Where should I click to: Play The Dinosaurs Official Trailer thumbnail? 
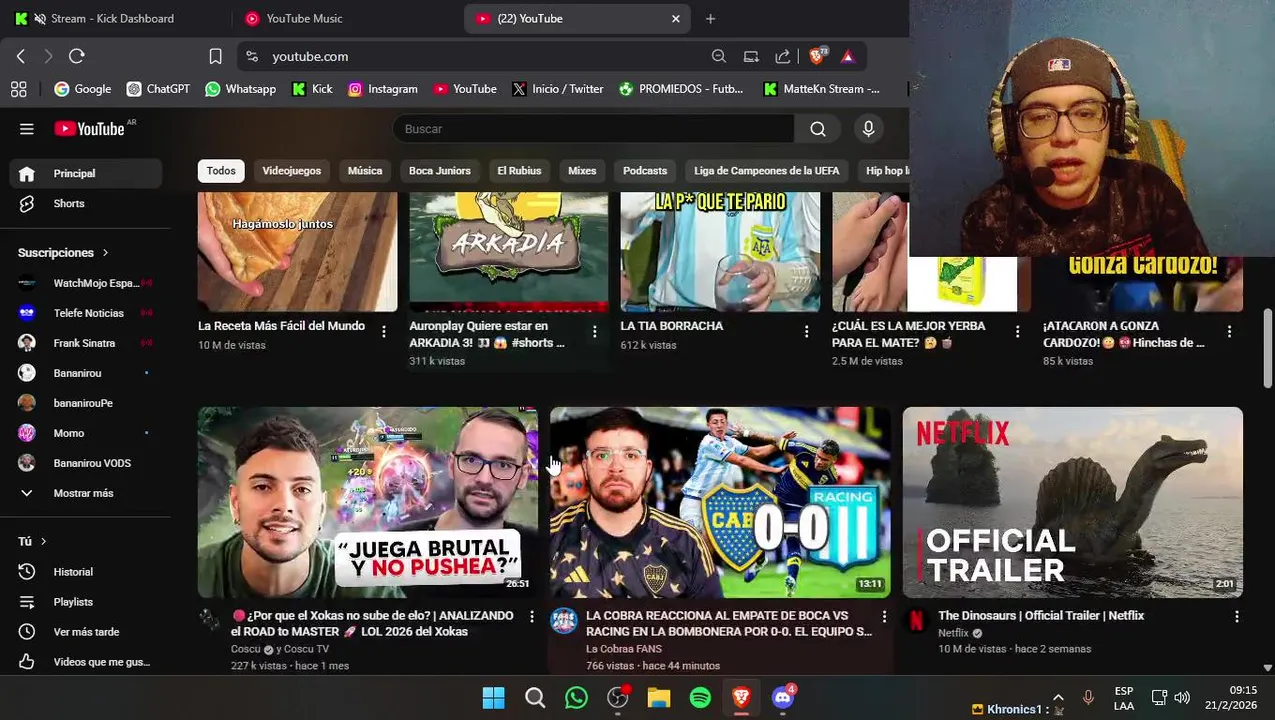[1073, 502]
